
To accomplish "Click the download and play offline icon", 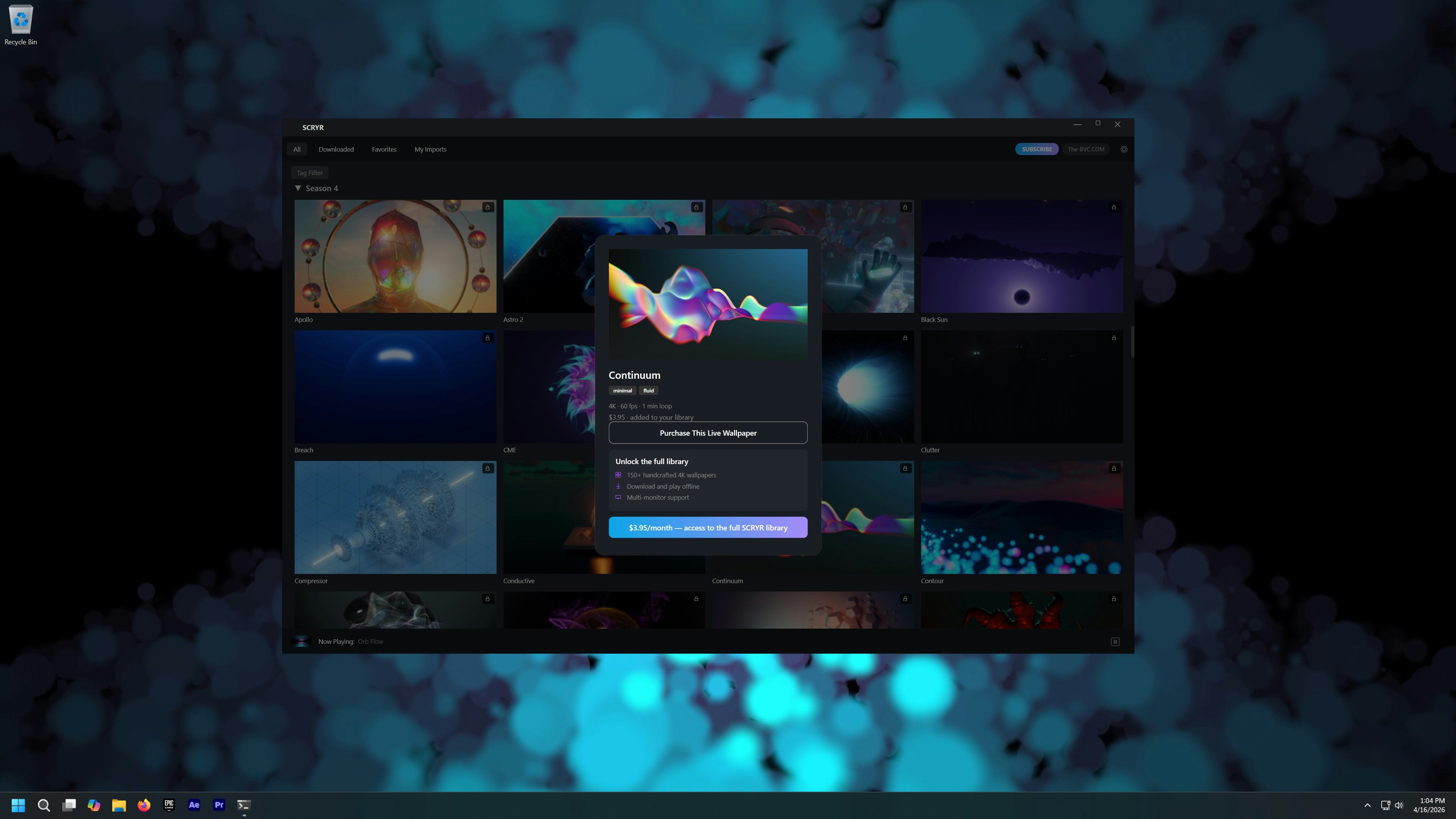I will pos(618,486).
